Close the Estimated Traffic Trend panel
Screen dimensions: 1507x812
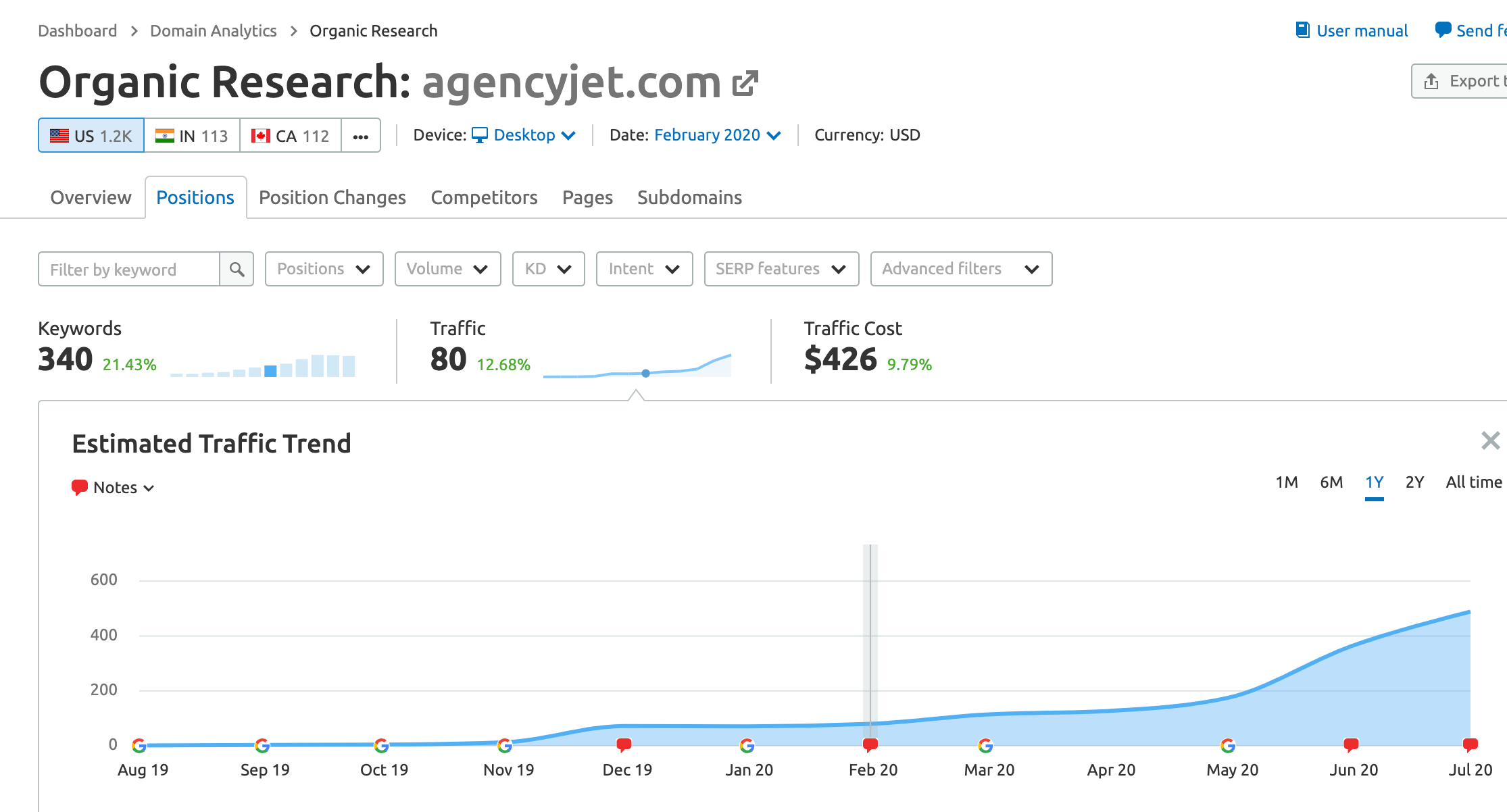pyautogui.click(x=1490, y=440)
